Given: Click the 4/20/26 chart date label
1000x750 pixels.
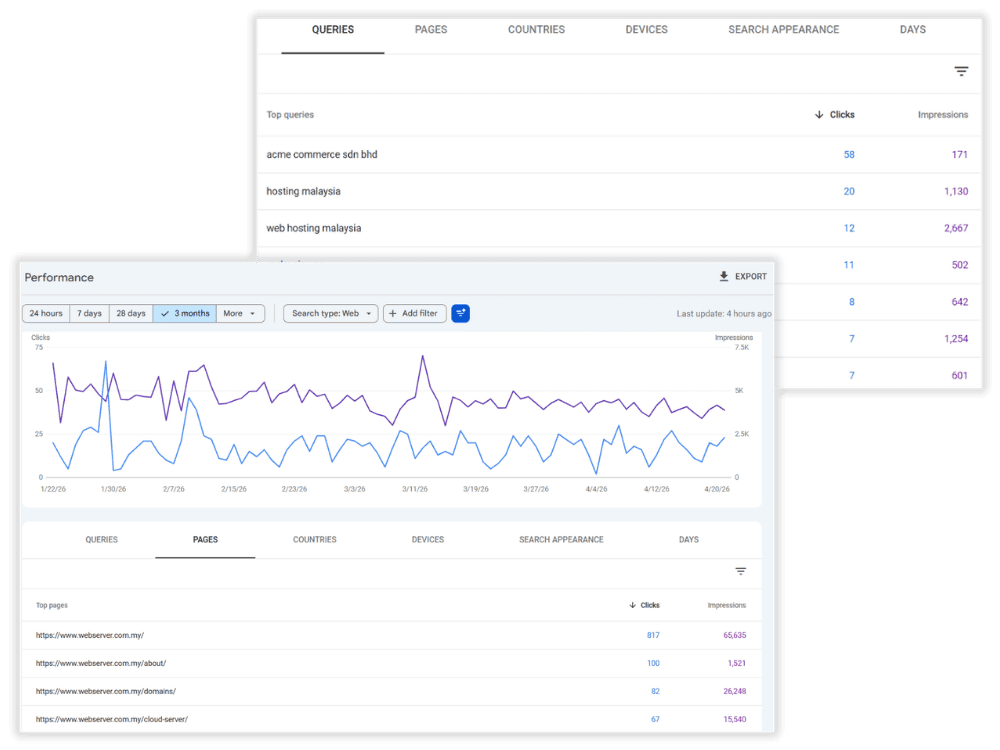Looking at the screenshot, I should [717, 489].
